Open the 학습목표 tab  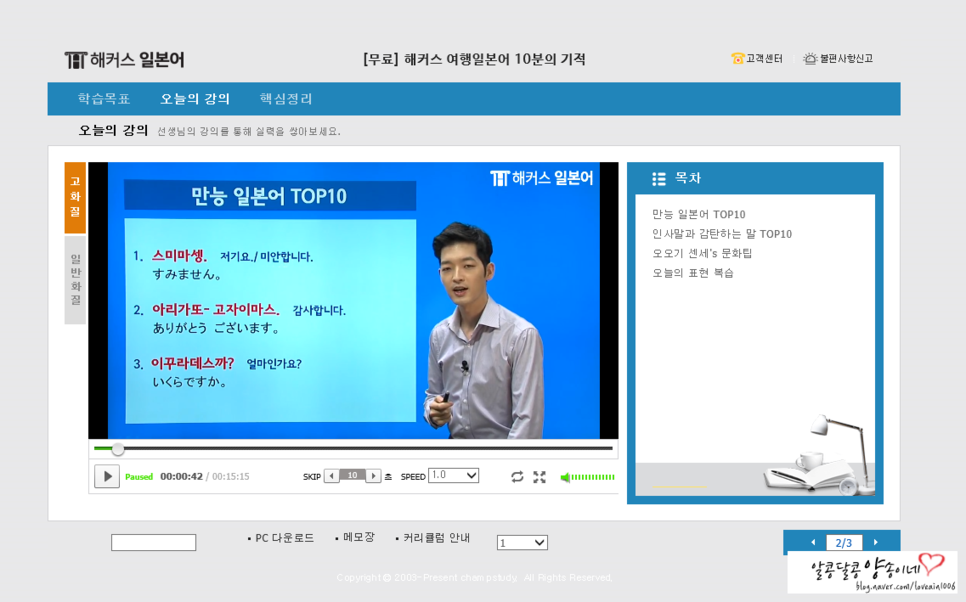(x=104, y=99)
